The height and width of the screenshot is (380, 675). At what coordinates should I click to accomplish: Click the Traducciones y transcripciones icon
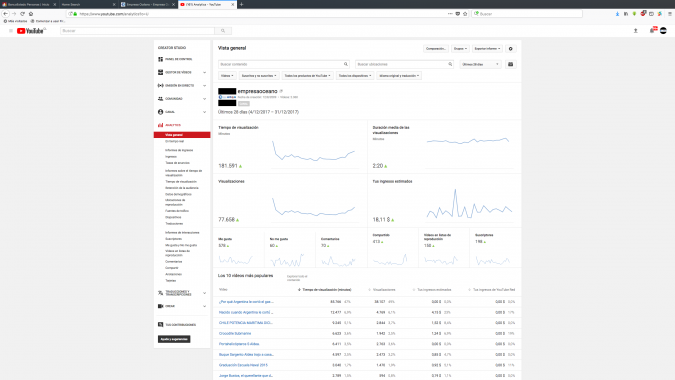[x=161, y=293]
